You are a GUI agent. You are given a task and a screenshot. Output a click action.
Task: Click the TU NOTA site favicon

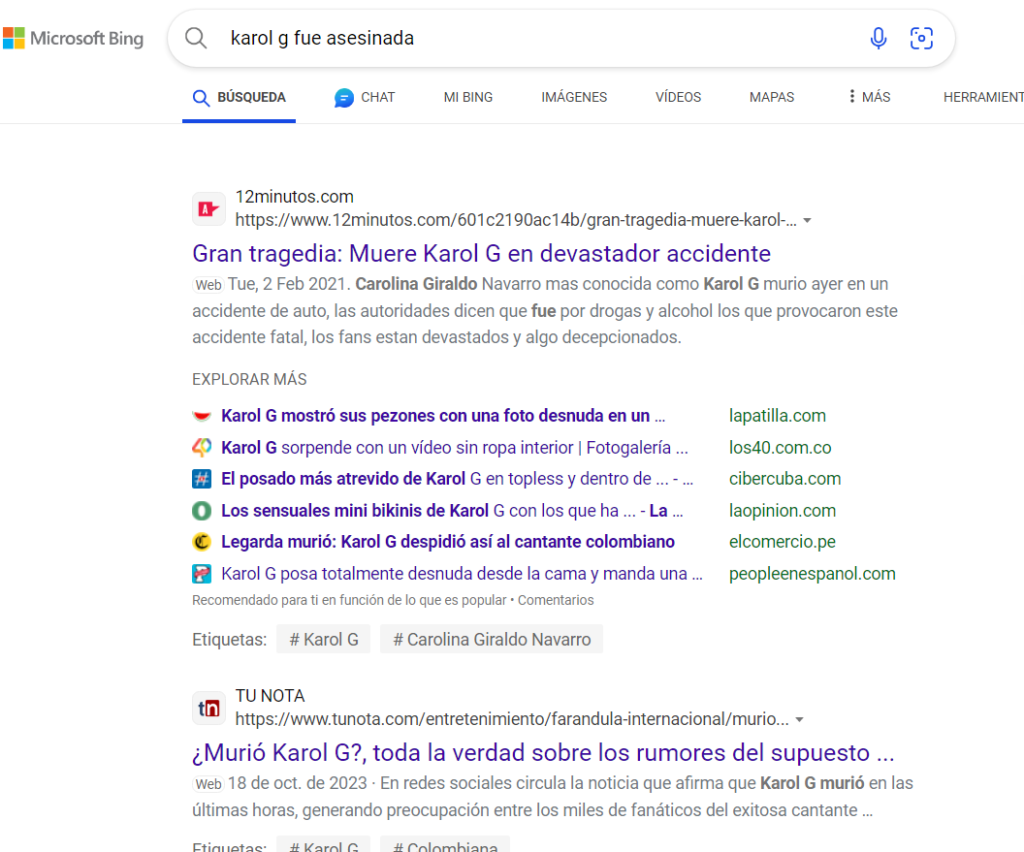tap(208, 708)
